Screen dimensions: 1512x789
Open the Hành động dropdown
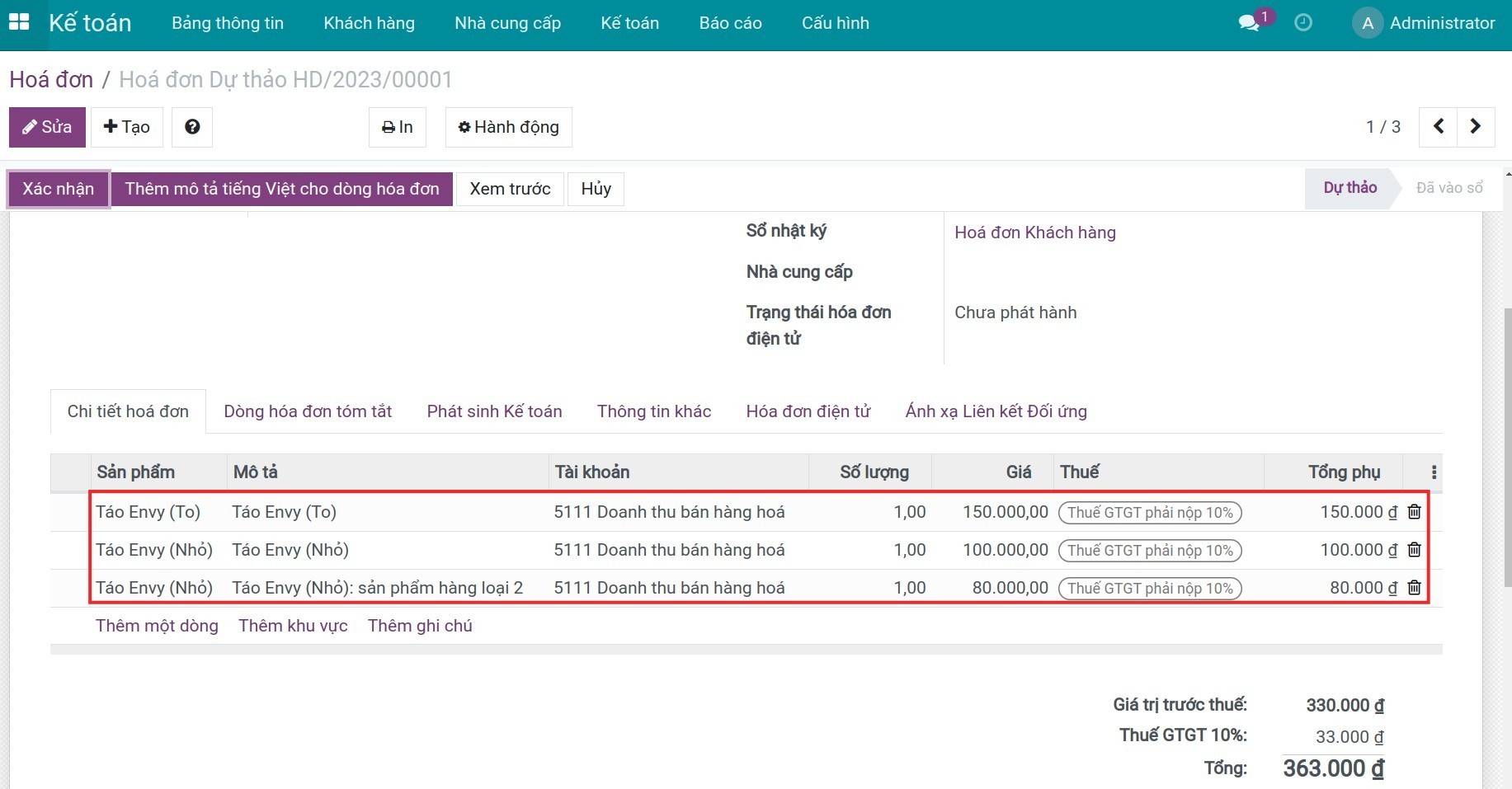click(x=508, y=127)
